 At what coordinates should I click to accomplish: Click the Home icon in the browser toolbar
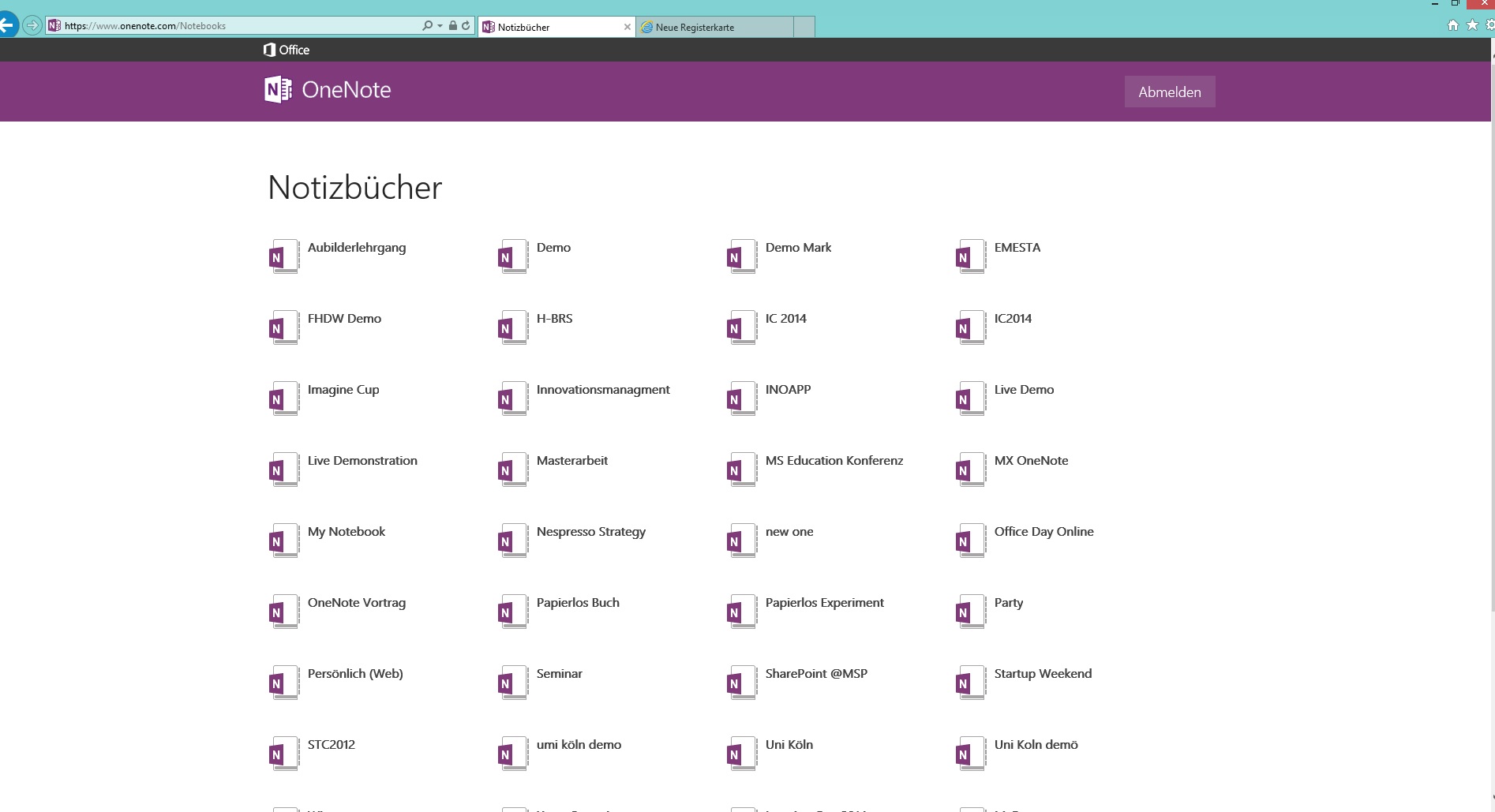1452,25
